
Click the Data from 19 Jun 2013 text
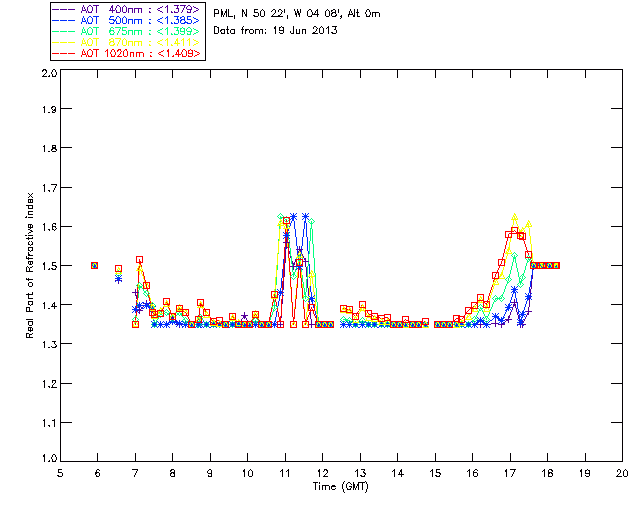[x=275, y=30]
